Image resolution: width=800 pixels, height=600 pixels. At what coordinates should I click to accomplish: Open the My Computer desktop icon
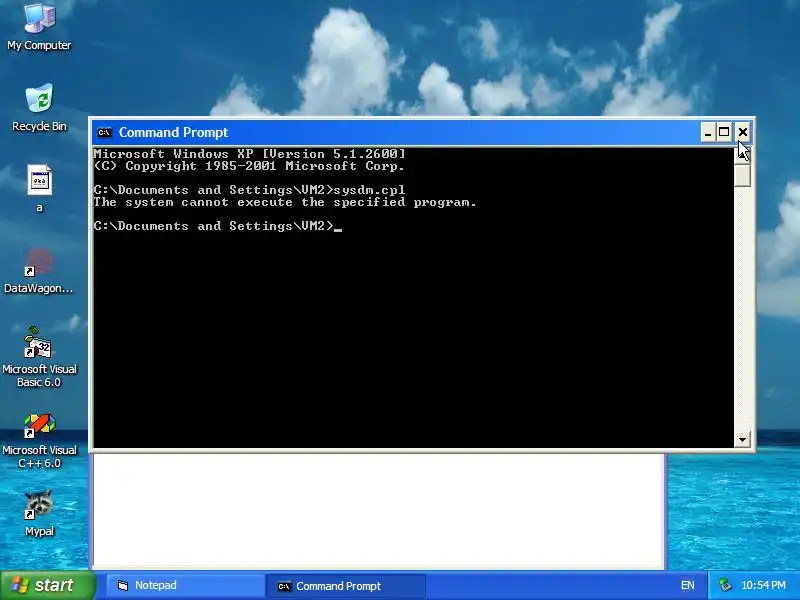tap(39, 27)
